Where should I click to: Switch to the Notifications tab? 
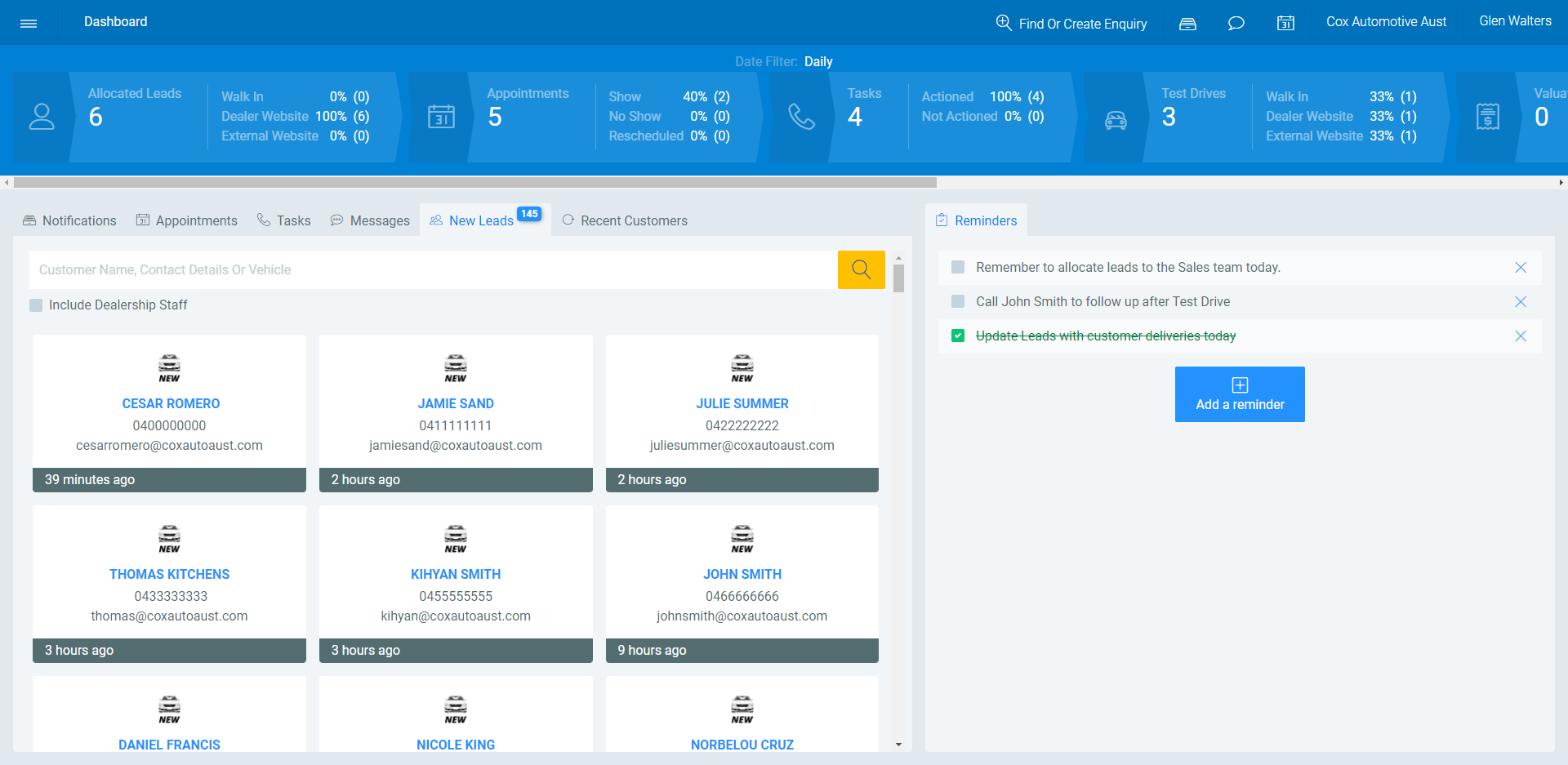click(69, 220)
